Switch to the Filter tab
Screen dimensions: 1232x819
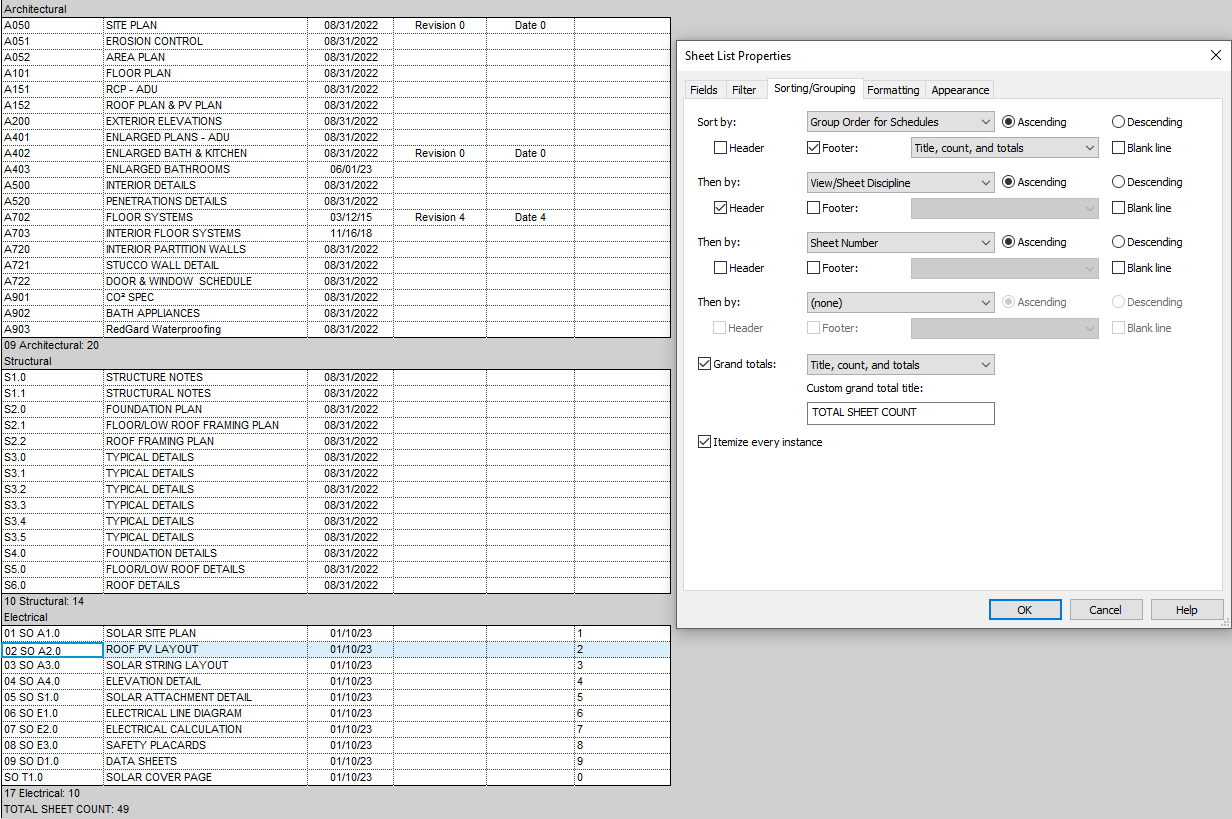(x=745, y=89)
